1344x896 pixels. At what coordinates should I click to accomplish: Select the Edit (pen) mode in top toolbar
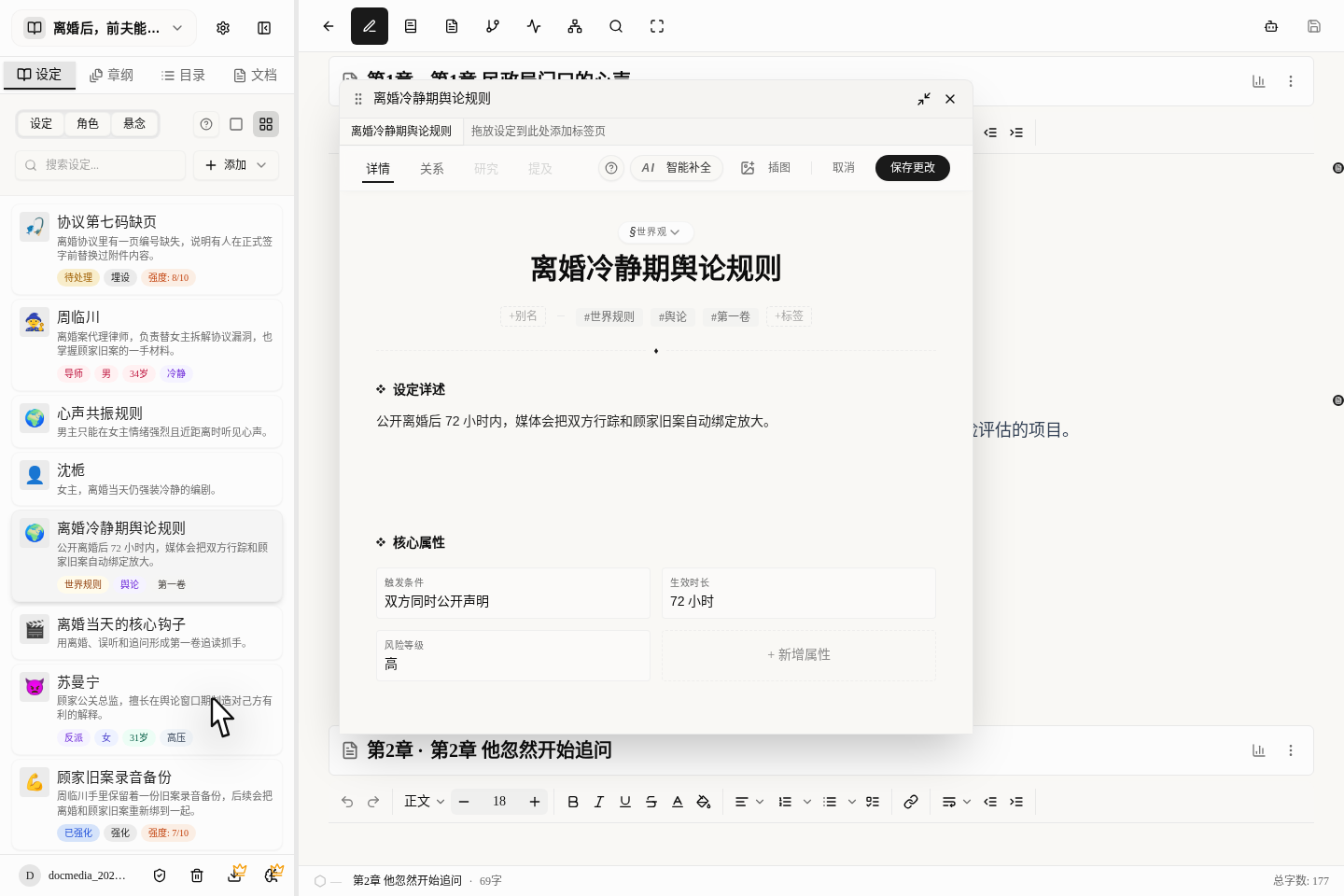(370, 26)
